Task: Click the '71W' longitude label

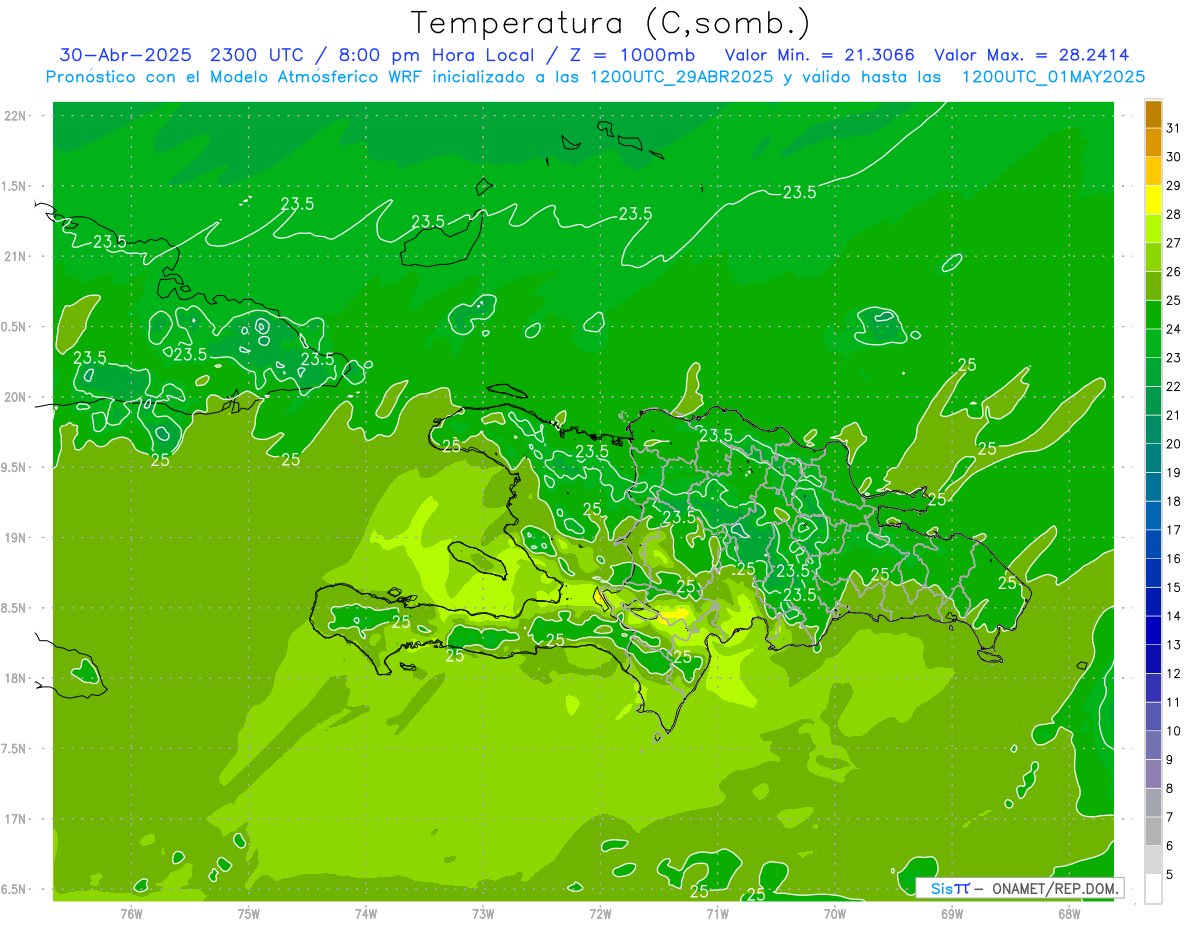Action: (717, 913)
